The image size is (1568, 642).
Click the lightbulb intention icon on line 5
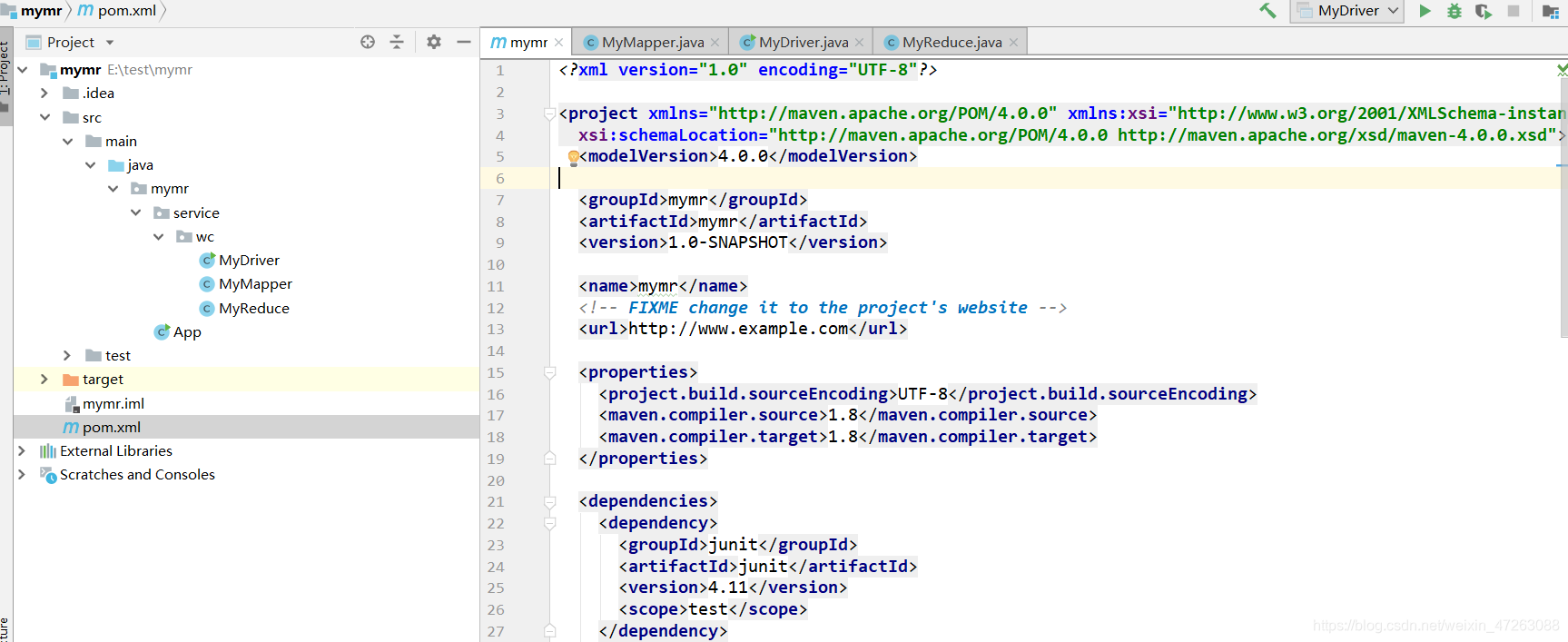point(573,157)
